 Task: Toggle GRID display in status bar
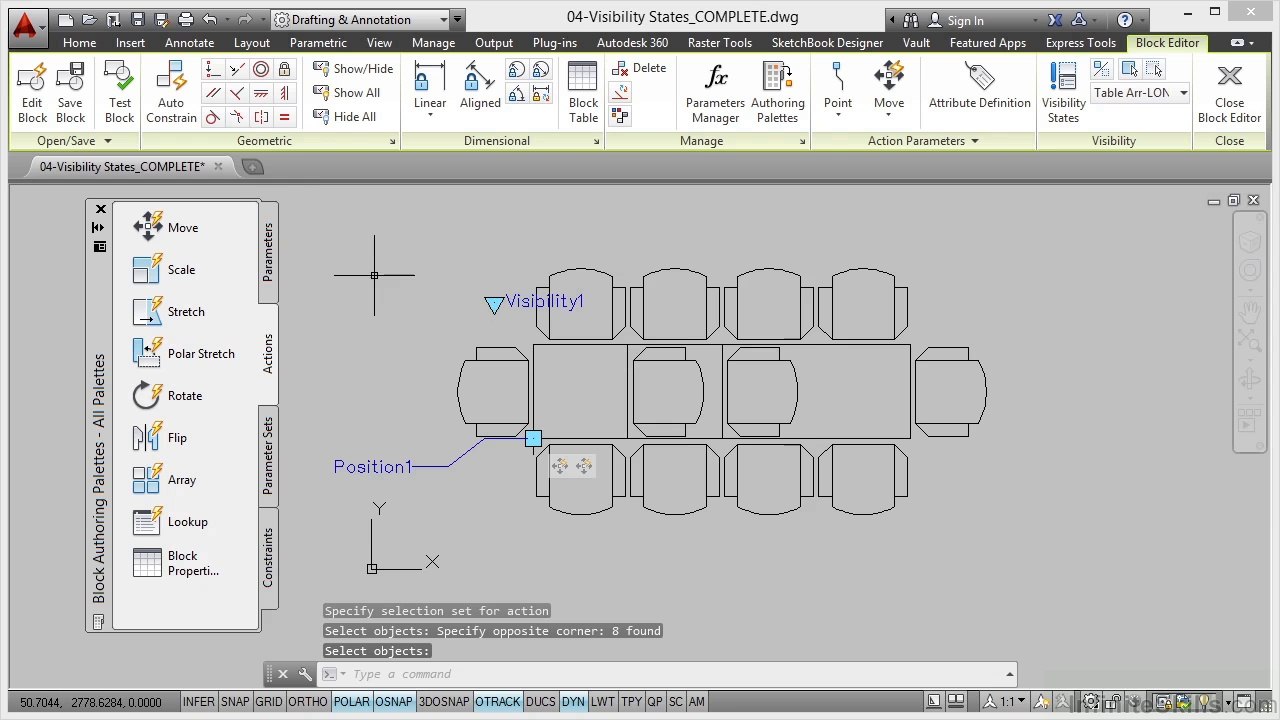pyautogui.click(x=269, y=702)
